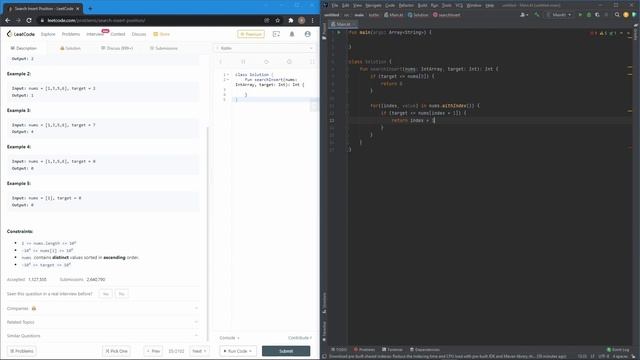Bookmark this page with the star icon
Viewport: 640px width, 360px height.
click(278, 20)
